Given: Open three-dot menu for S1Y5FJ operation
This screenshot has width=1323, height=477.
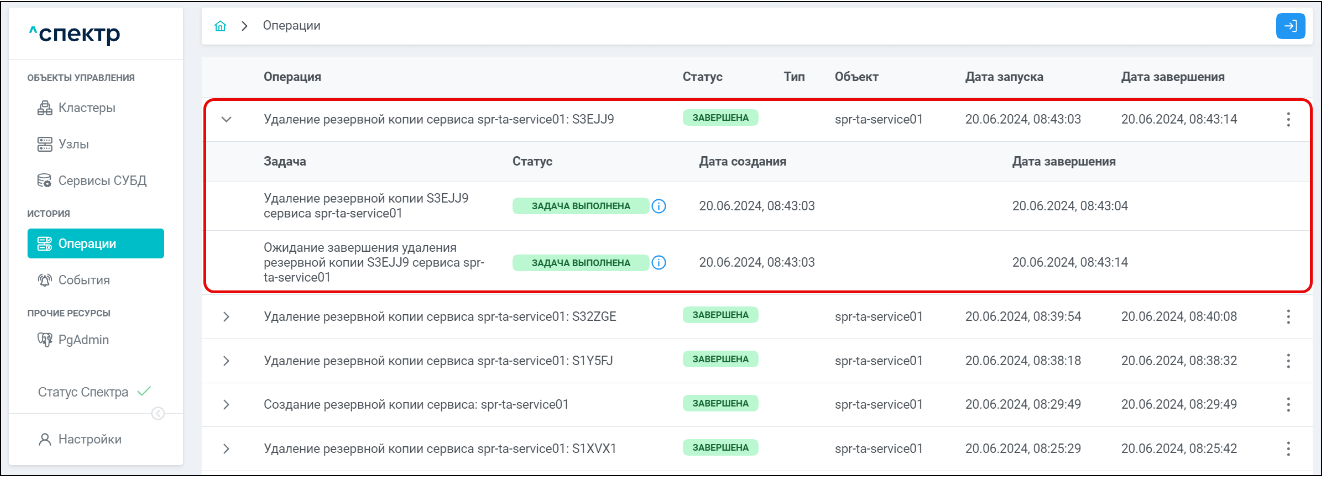Looking at the screenshot, I should point(1288,361).
